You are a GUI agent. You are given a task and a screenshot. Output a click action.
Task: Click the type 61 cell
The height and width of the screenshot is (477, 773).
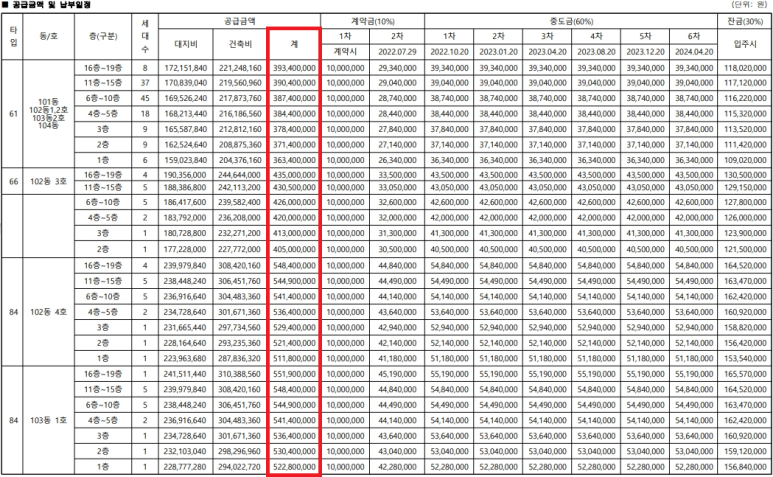[13, 114]
